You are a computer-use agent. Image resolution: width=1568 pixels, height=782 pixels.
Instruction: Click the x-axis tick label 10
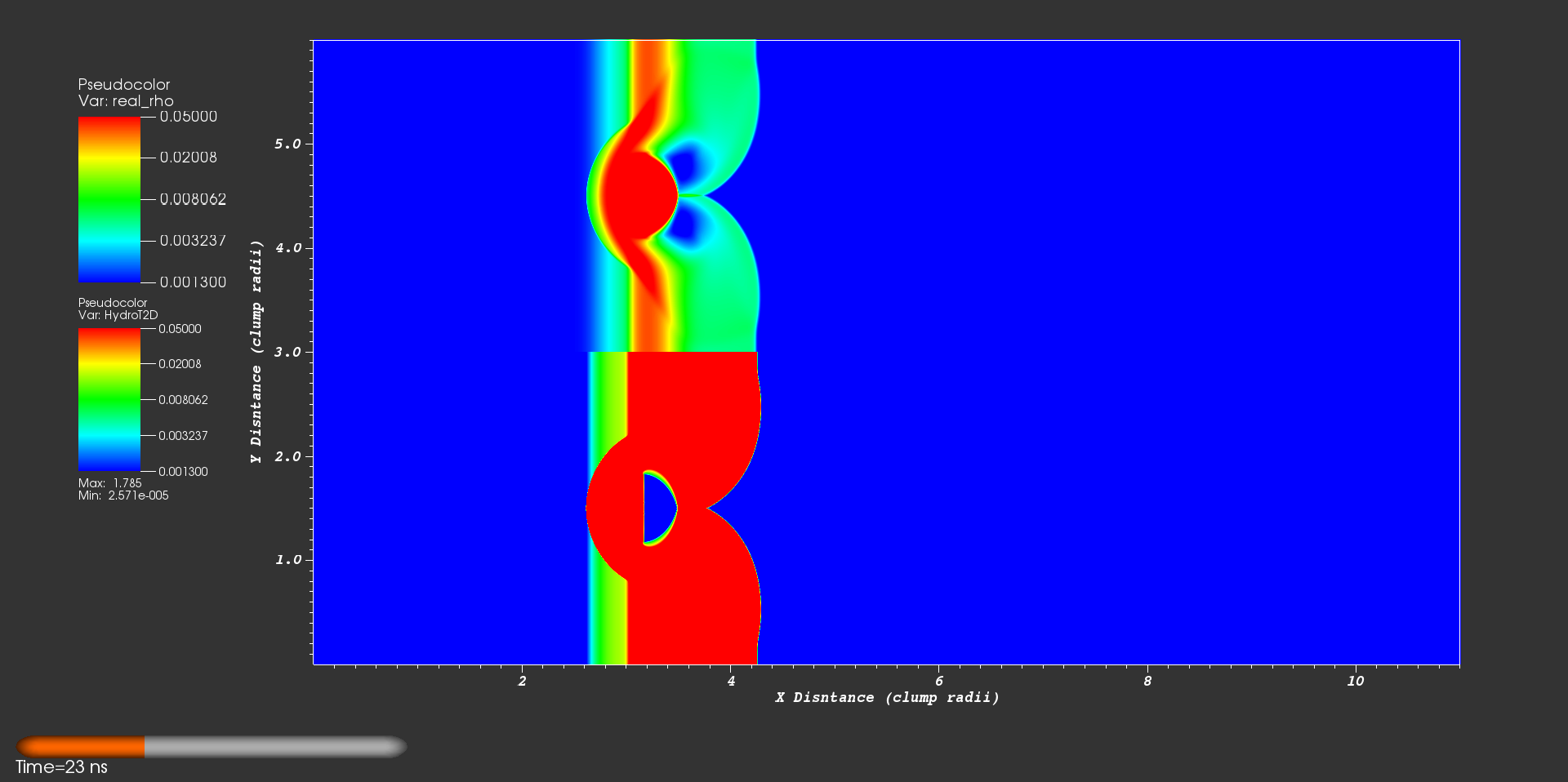(1356, 681)
